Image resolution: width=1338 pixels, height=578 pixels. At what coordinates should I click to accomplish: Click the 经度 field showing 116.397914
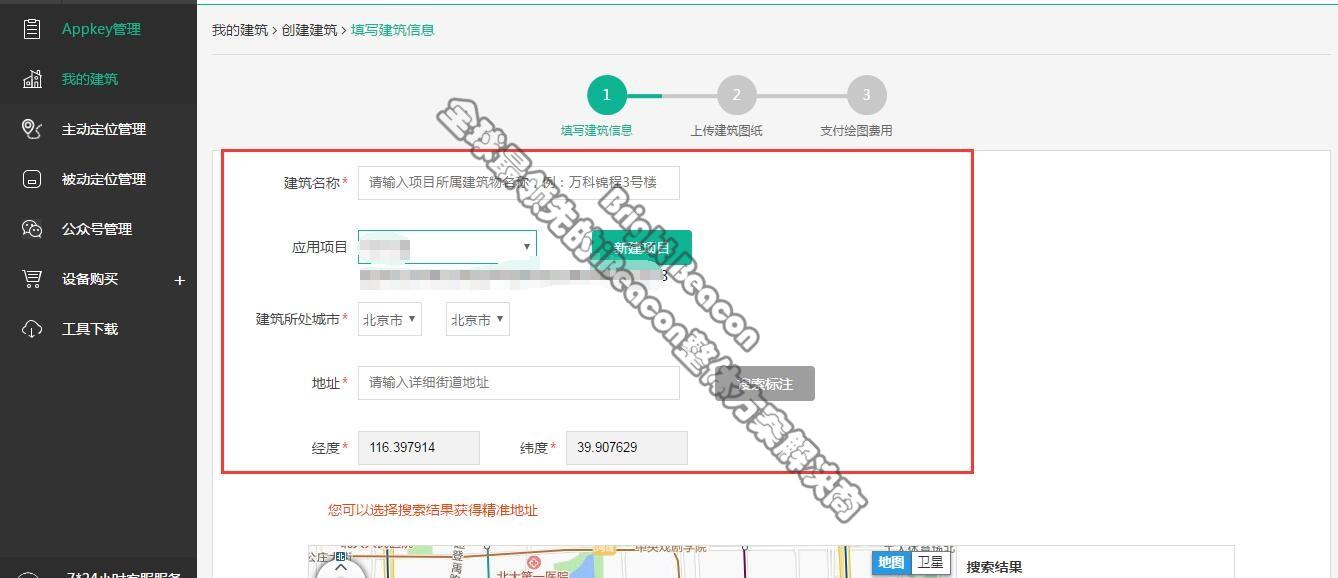coord(419,448)
